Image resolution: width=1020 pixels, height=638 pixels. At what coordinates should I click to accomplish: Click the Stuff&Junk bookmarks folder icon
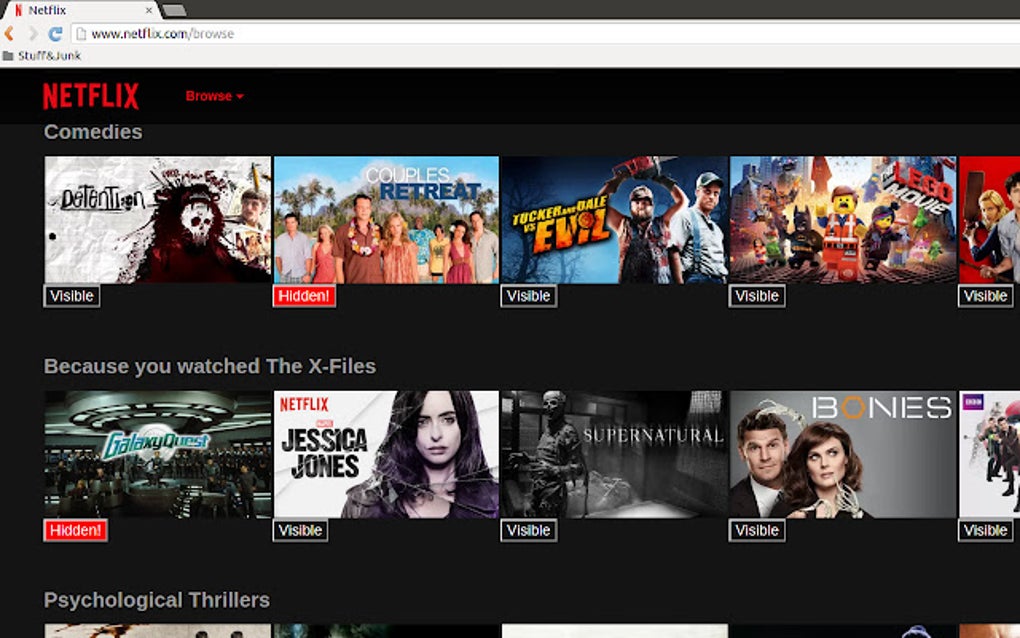pyautogui.click(x=10, y=56)
